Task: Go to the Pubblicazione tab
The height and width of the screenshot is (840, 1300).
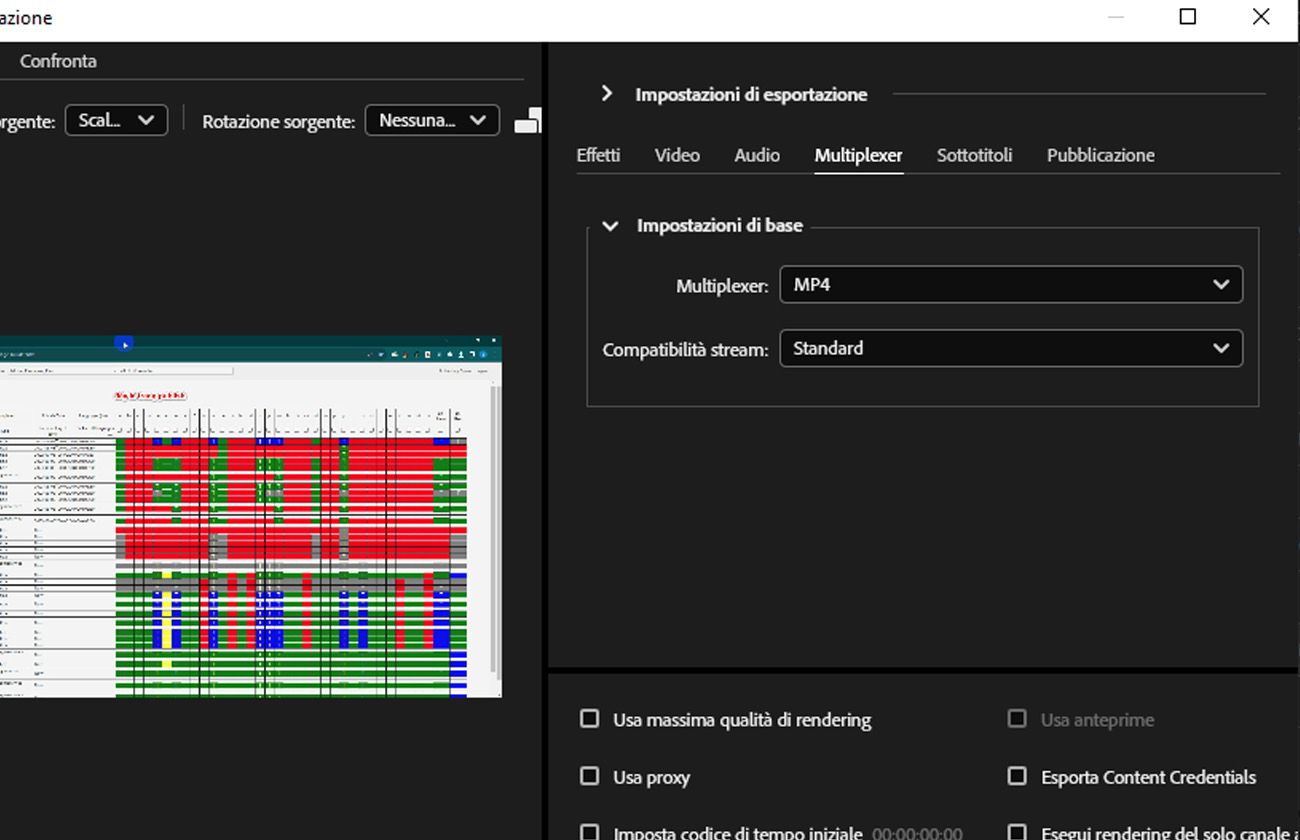Action: [x=1100, y=156]
